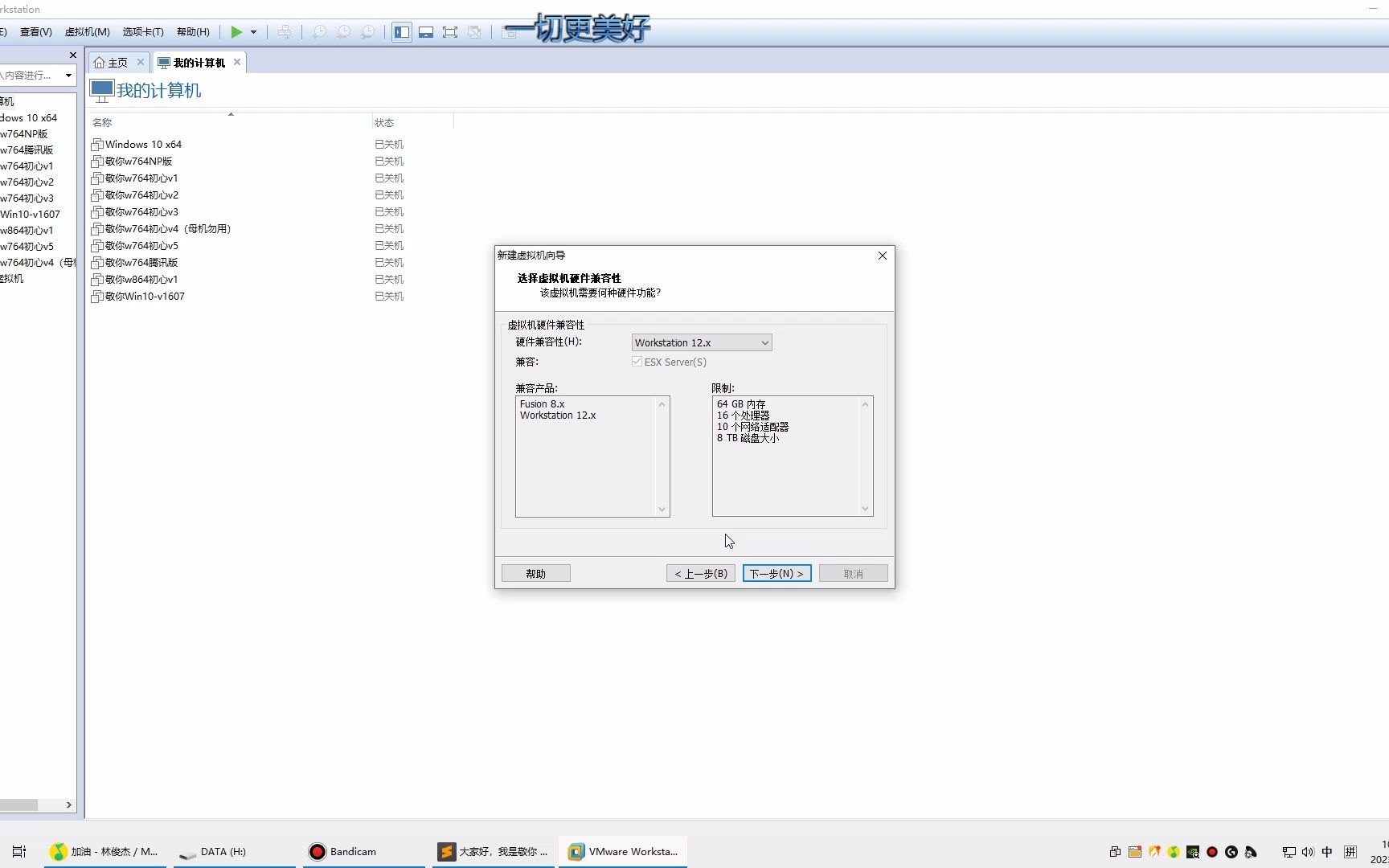Image resolution: width=1389 pixels, height=868 pixels.
Task: Open the QQ Music taskbar item
Action: tap(104, 852)
